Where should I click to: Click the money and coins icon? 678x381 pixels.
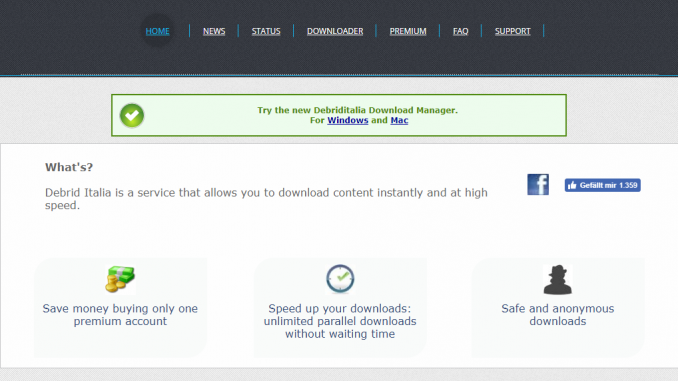coord(120,279)
